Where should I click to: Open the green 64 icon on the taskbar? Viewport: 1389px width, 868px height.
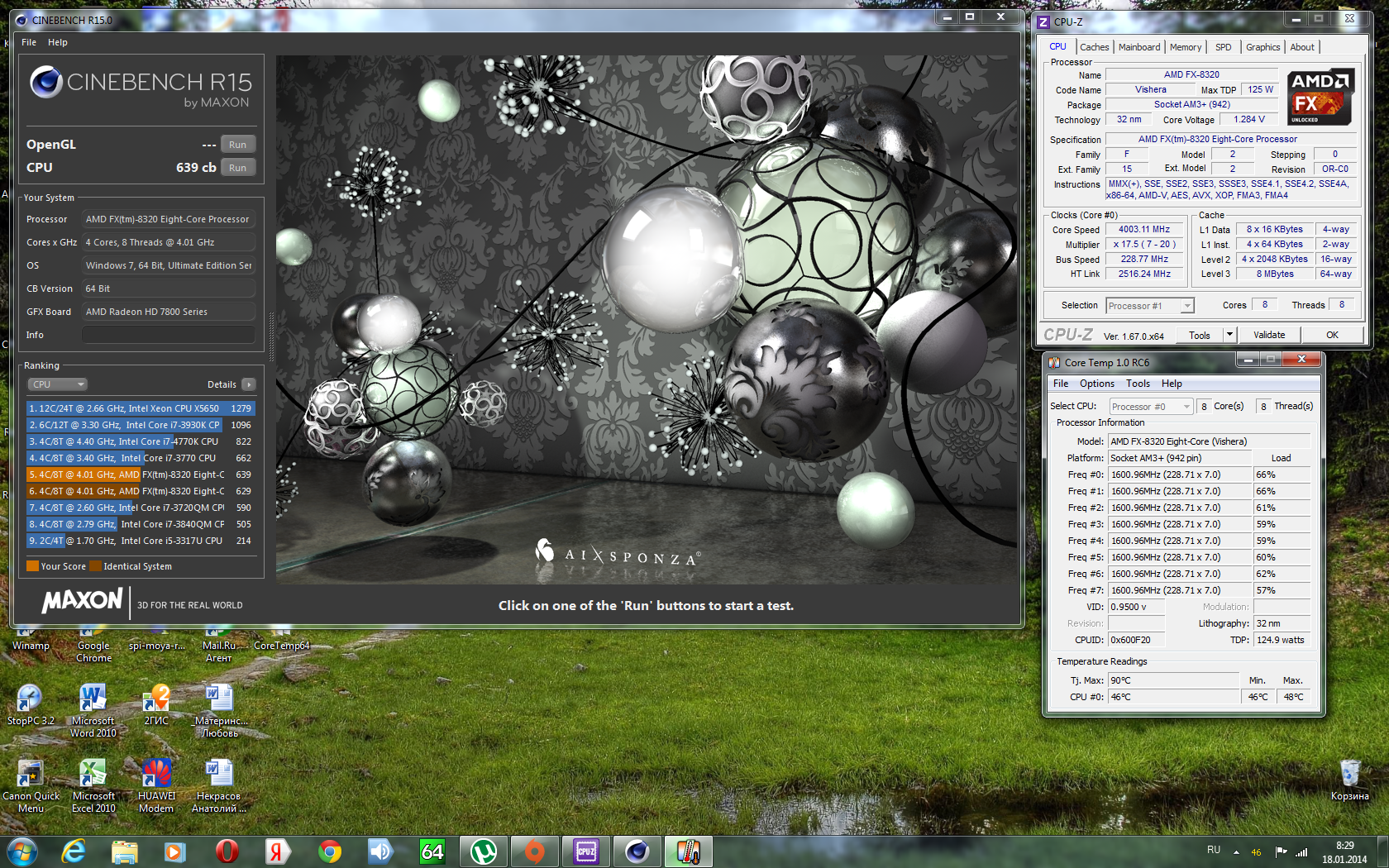click(432, 851)
